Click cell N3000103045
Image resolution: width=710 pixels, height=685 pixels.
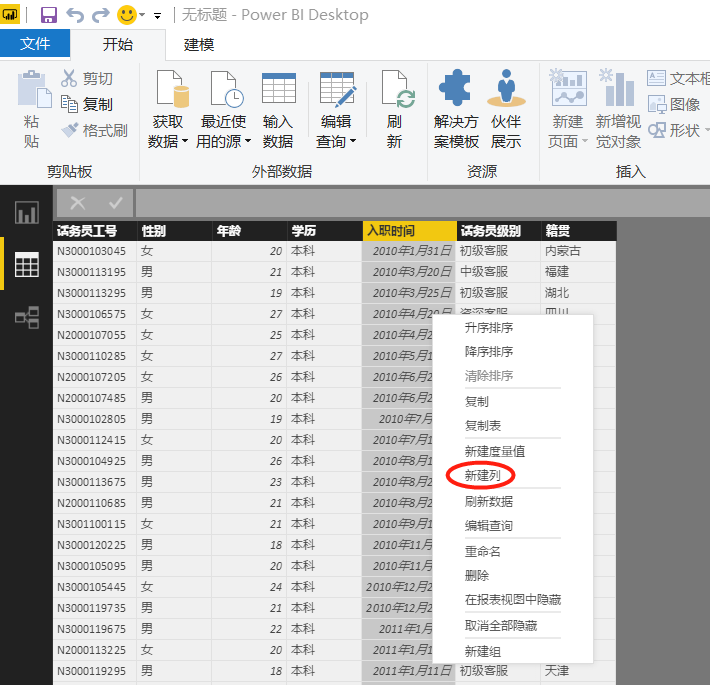[x=95, y=251]
